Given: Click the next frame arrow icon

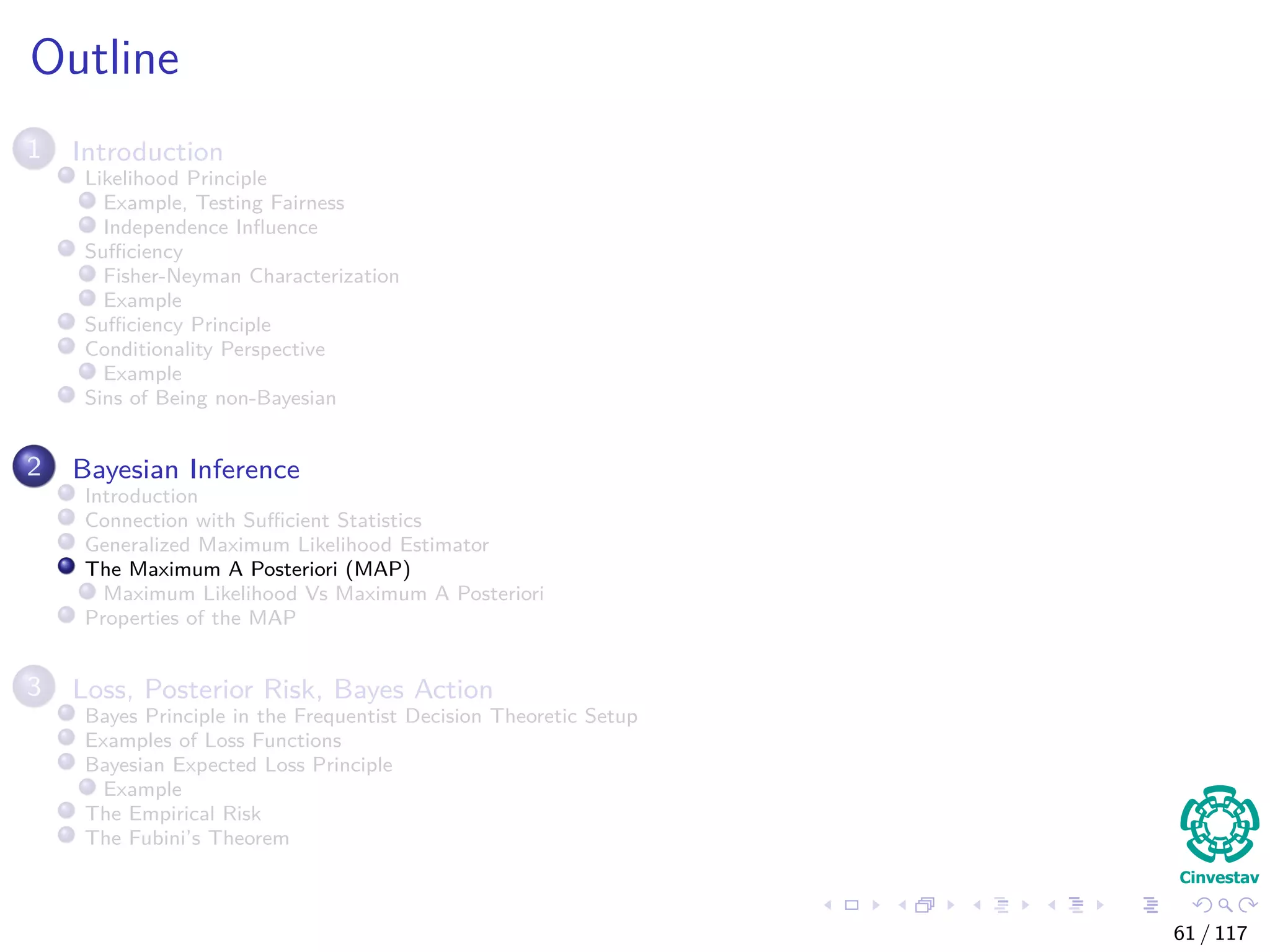Looking at the screenshot, I should (x=951, y=905).
